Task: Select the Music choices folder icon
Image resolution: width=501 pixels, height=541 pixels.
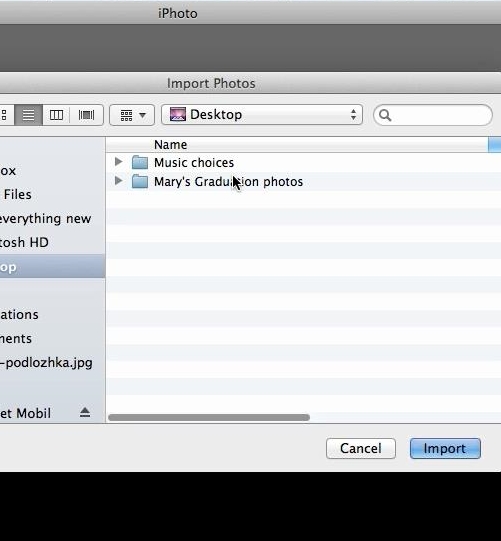Action: tap(140, 162)
